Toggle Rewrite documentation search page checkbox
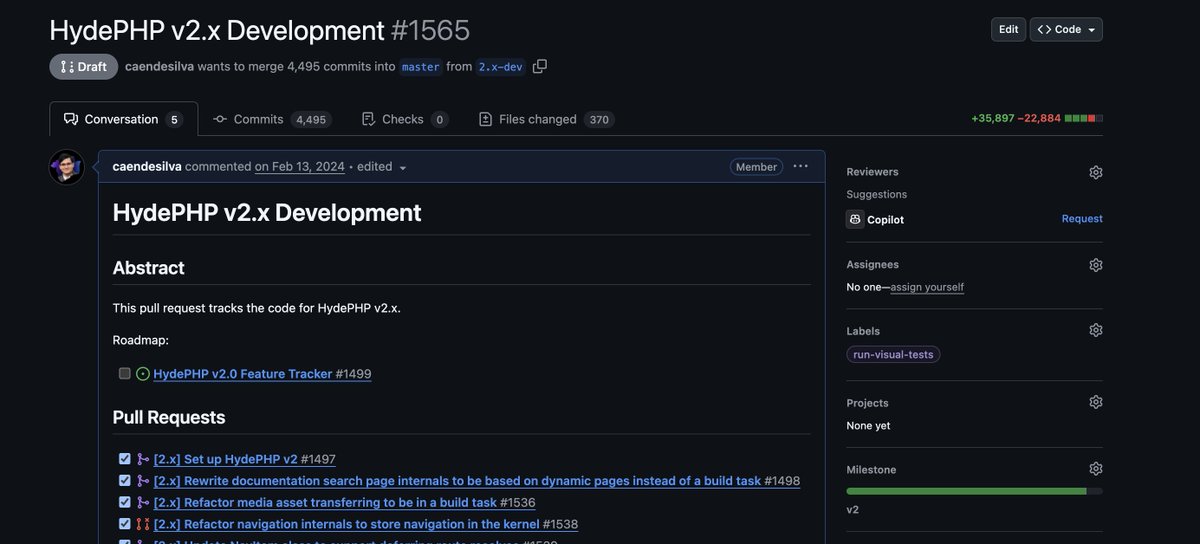The width and height of the screenshot is (1200, 544). [125, 481]
